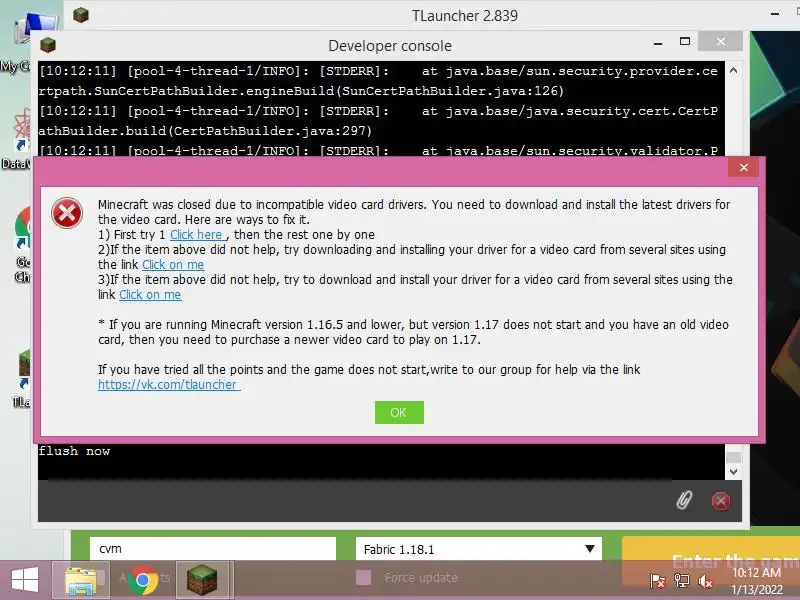The height and width of the screenshot is (600, 800).
Task: Click the paperclip icon in Developer console
Action: [684, 501]
